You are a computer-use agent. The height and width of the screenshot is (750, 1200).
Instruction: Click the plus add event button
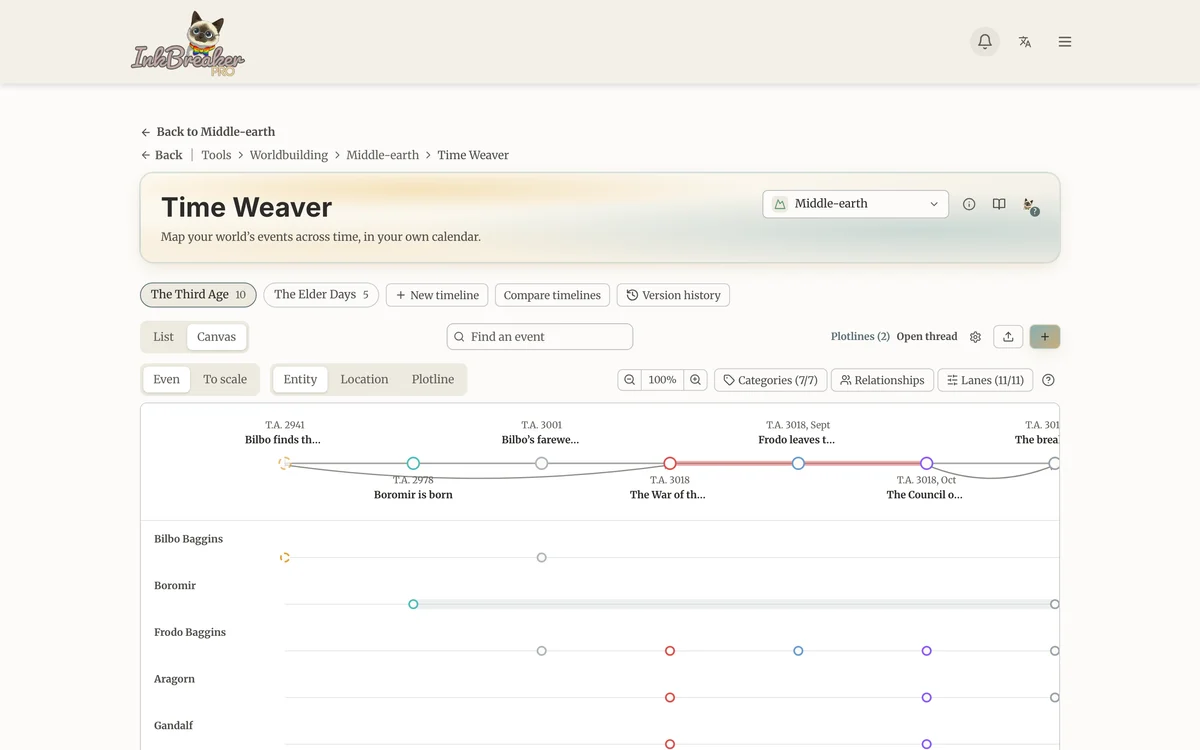click(x=1045, y=337)
